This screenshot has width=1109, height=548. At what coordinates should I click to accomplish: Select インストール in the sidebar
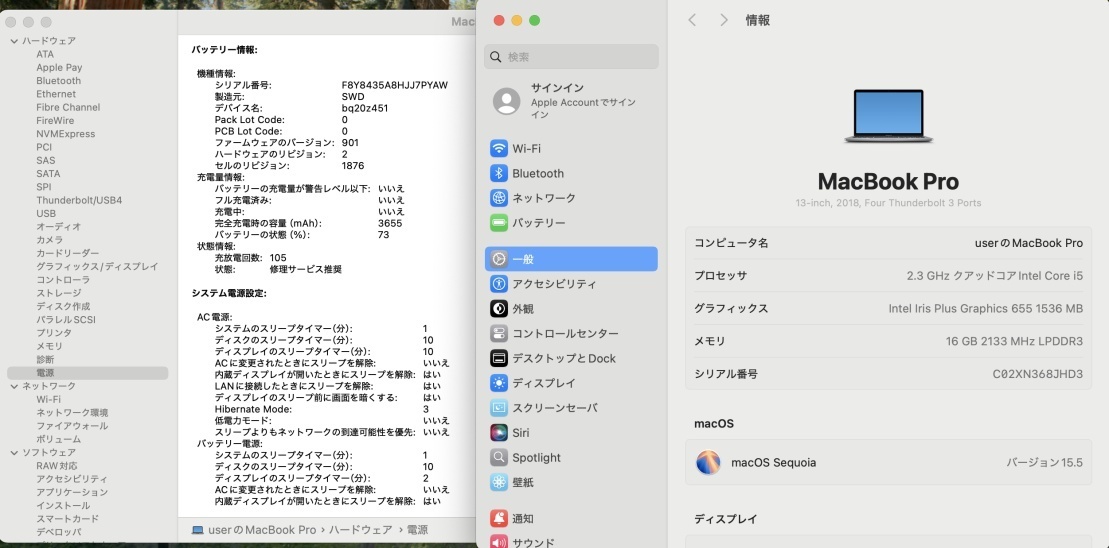(x=63, y=506)
